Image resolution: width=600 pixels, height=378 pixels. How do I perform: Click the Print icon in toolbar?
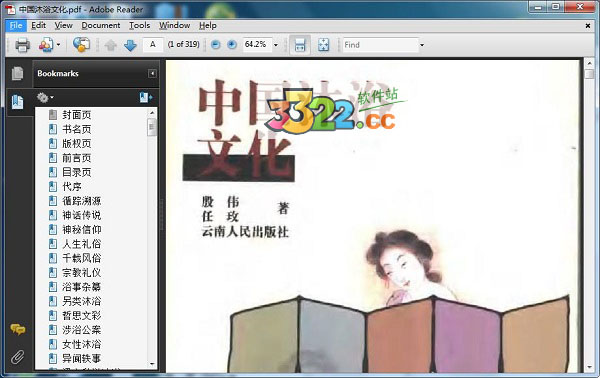(22, 45)
